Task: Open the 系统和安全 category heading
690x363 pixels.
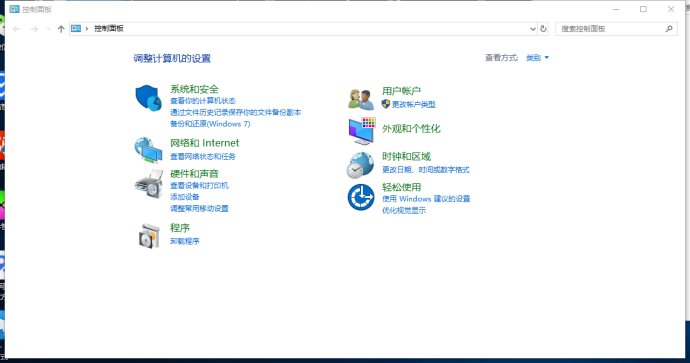Action: click(x=194, y=89)
